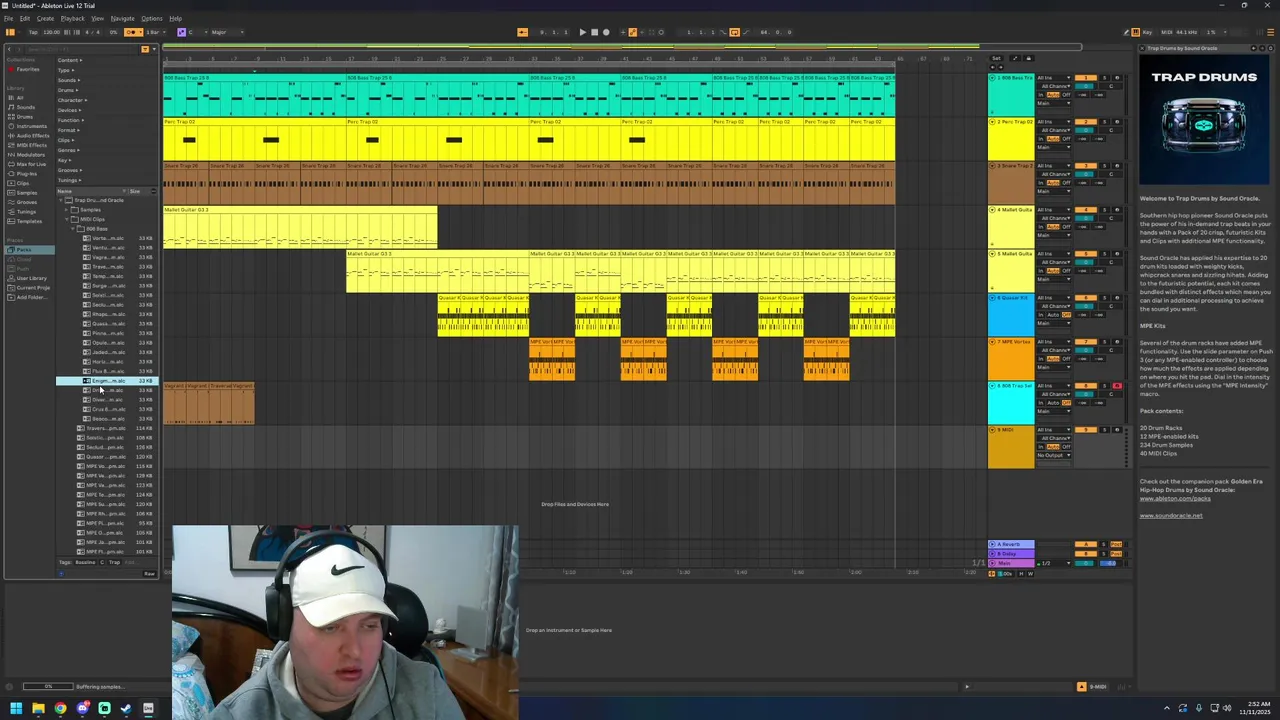The width and height of the screenshot is (1280, 720).
Task: Open the Major scale dropdown
Action: (227, 32)
